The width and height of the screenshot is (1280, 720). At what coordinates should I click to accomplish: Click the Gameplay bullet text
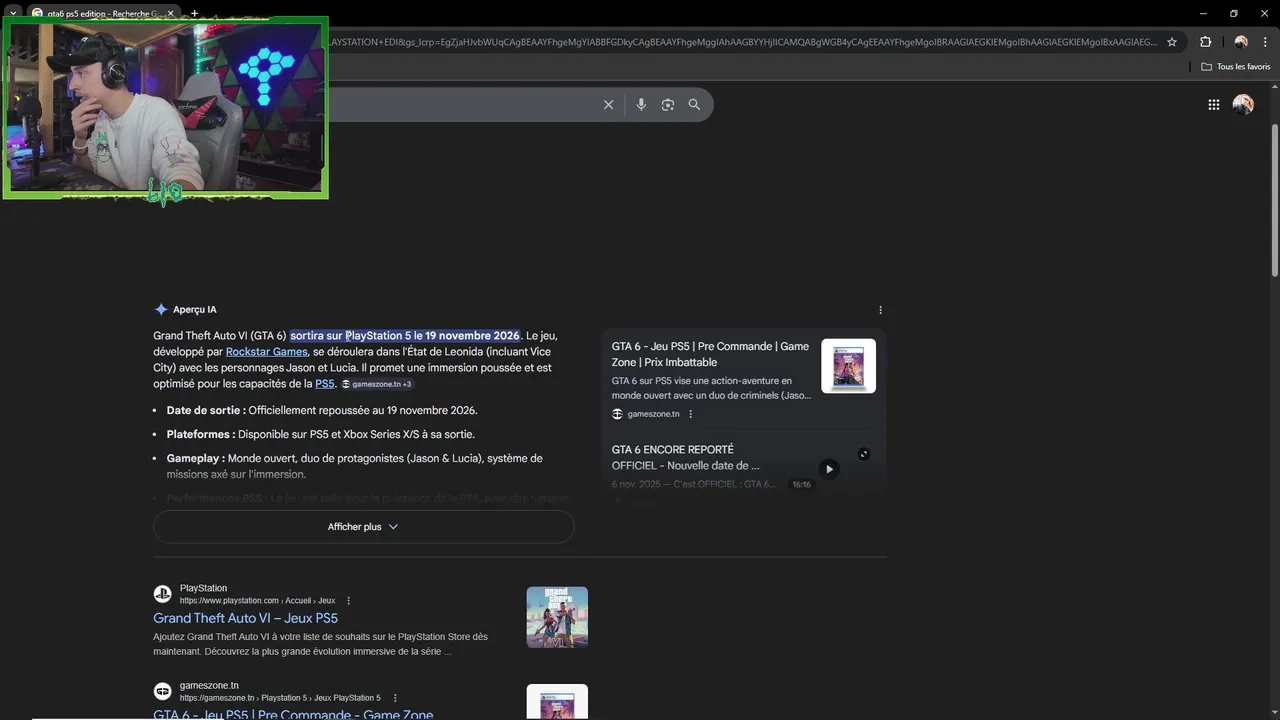pos(355,467)
